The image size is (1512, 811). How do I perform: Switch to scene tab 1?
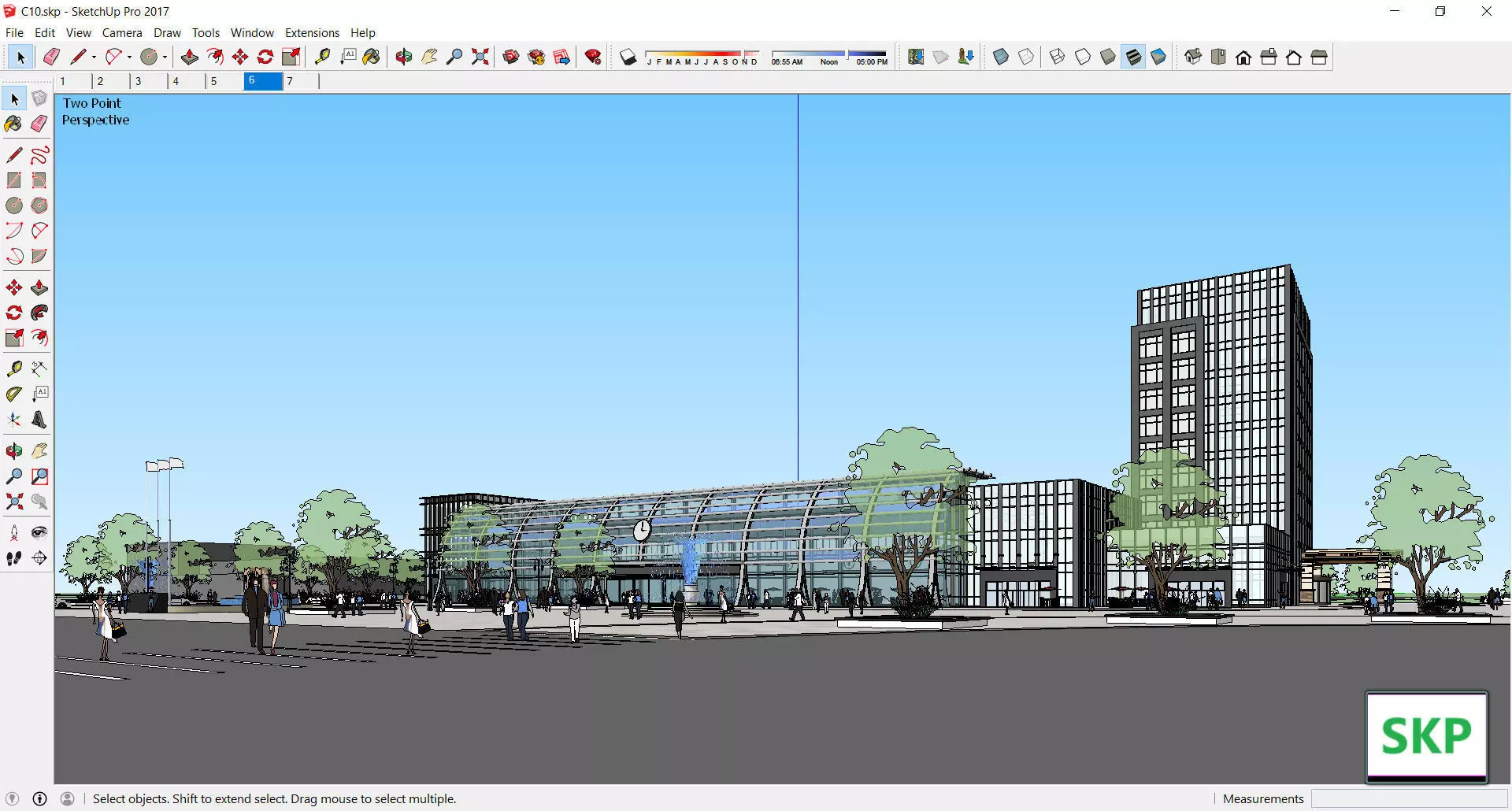73,81
